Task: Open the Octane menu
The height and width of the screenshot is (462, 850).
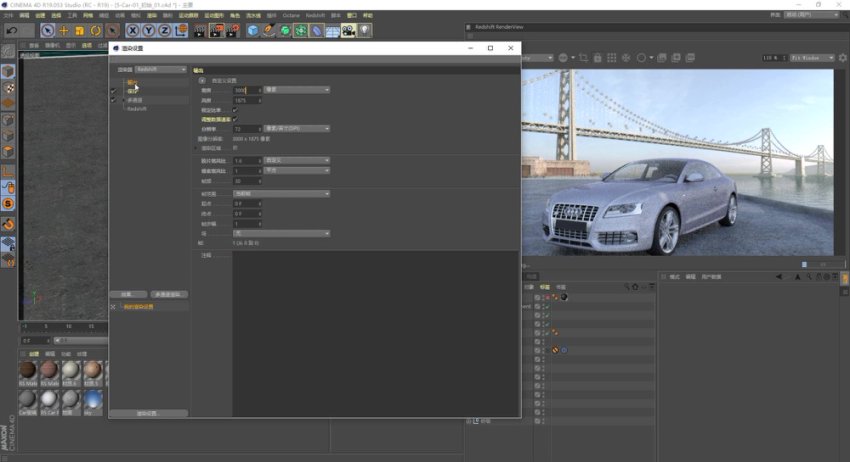Action: (290, 16)
